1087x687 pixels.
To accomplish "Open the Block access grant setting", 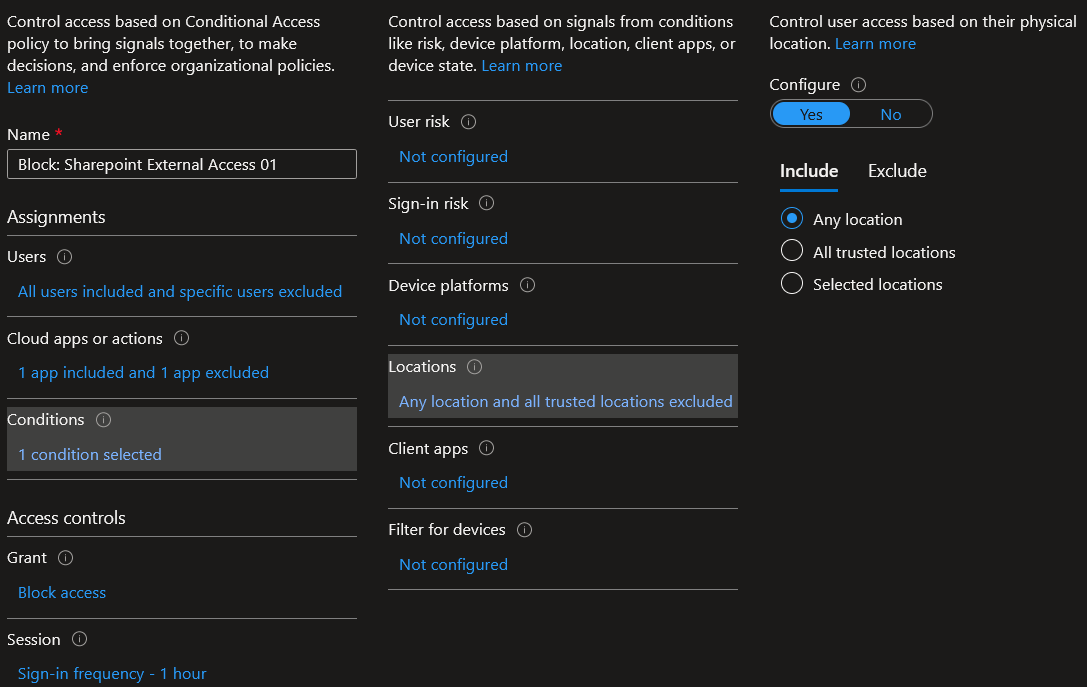I will 62,593.
